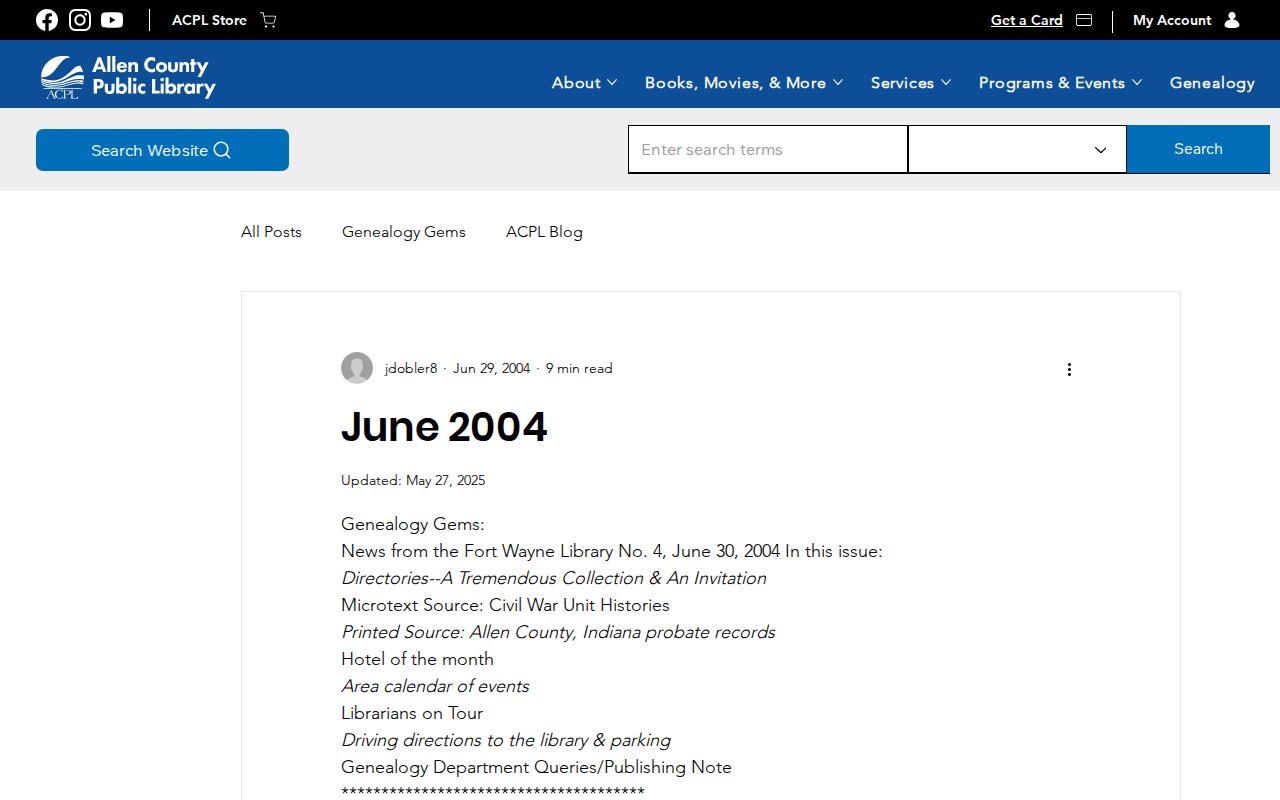1280x800 pixels.
Task: Open the ACPL Facebook page
Action: pos(47,20)
